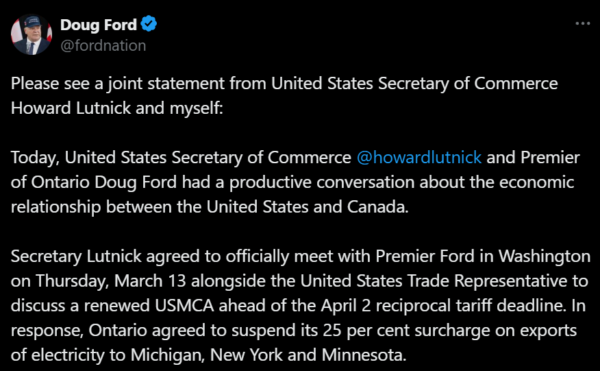The width and height of the screenshot is (600, 371).
Task: Click 'United States Trade Representative' phrase
Action: click(x=434, y=281)
